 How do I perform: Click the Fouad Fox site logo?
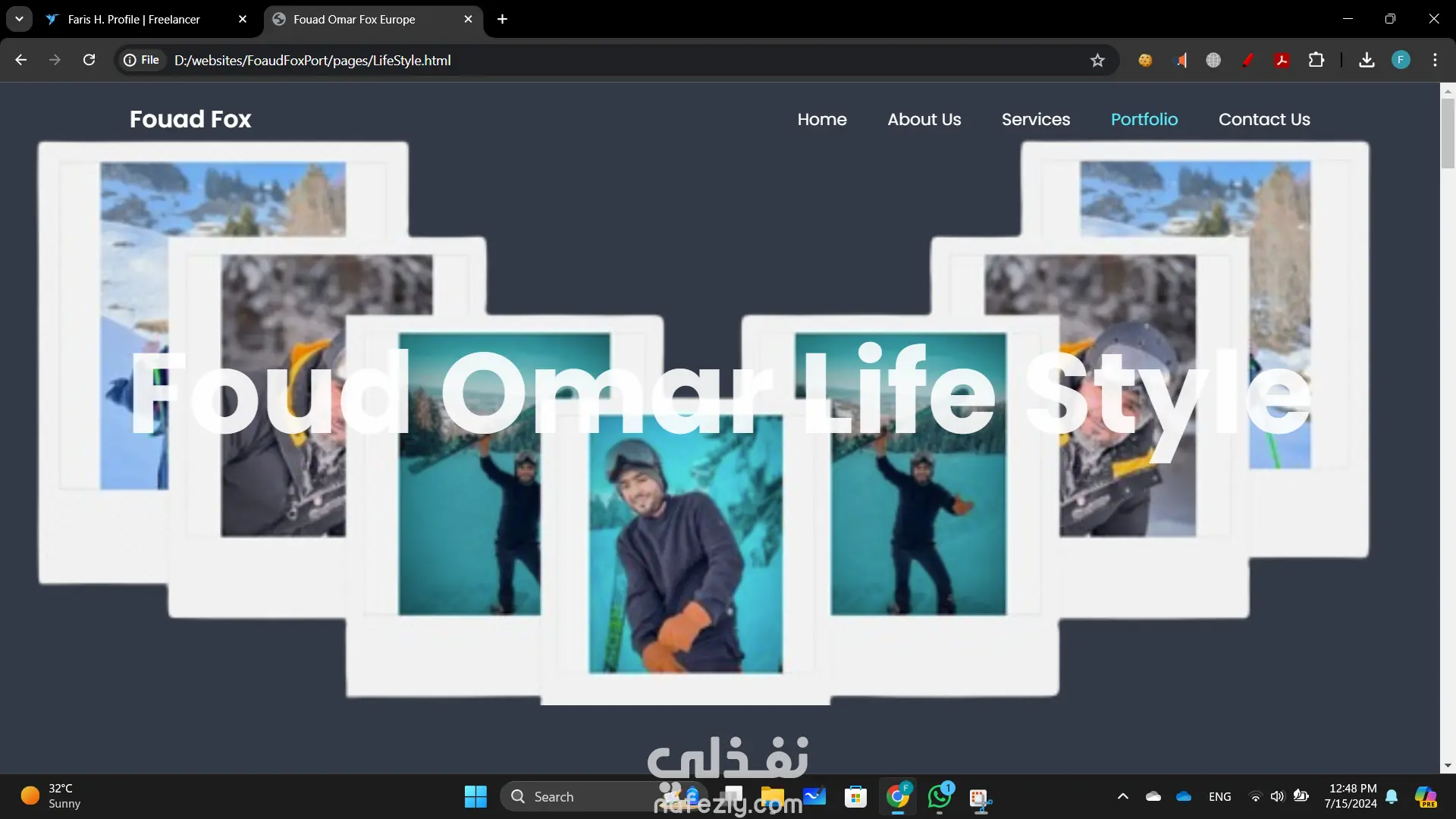(190, 119)
